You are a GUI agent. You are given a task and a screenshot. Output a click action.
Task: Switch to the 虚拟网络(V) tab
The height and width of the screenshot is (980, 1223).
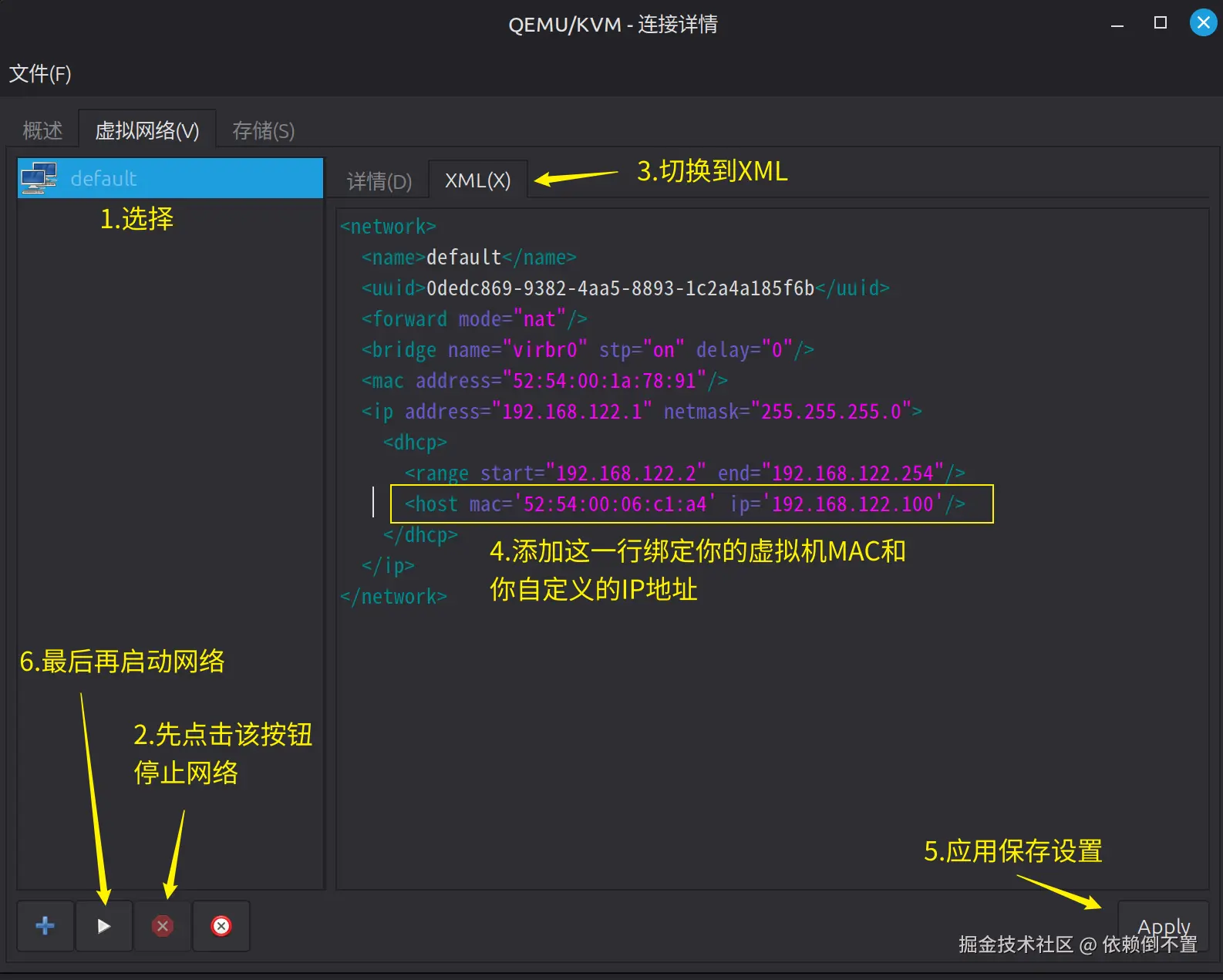click(147, 130)
